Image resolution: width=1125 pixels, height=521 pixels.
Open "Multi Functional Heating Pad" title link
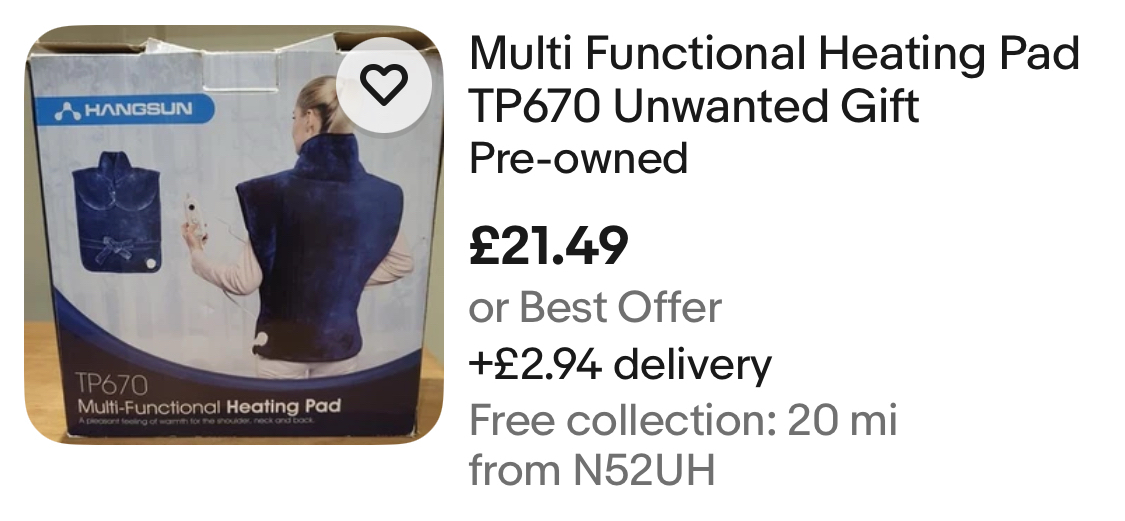click(773, 55)
